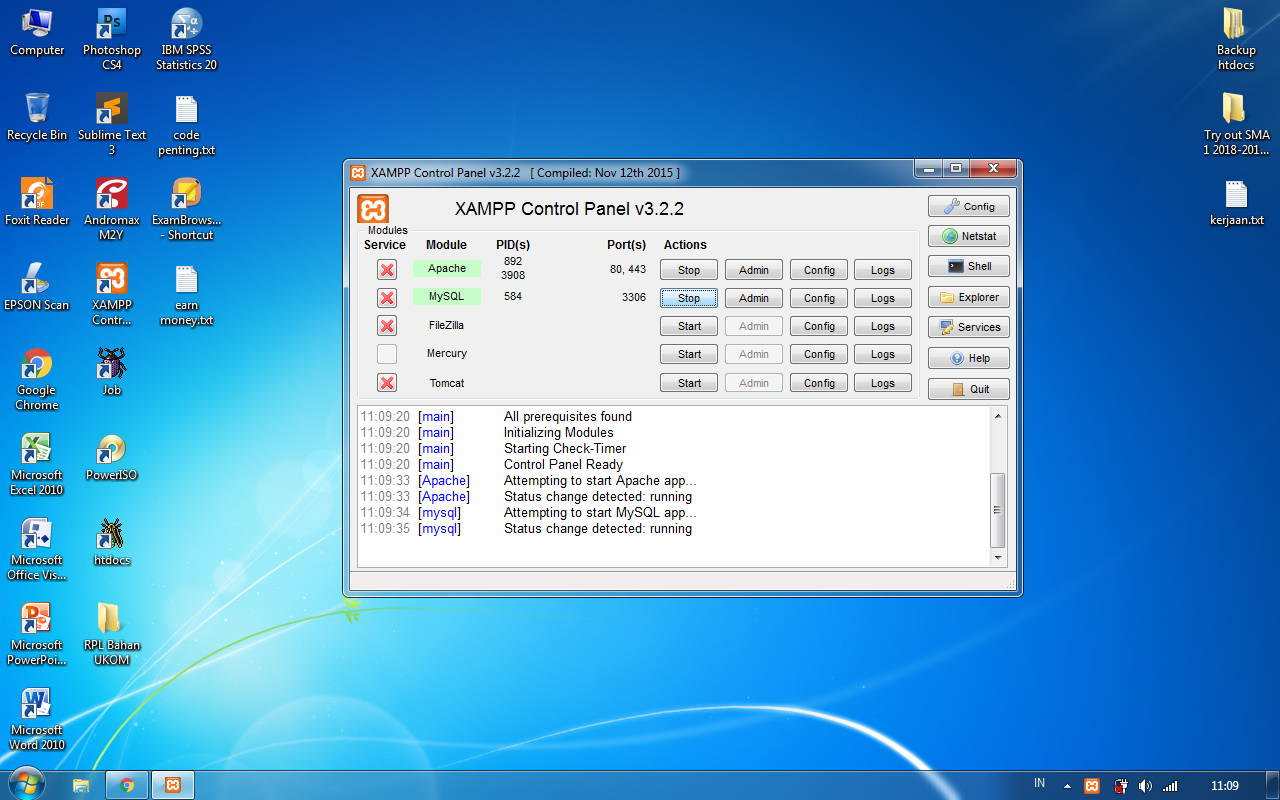Enable the Mercury service checkbox
The height and width of the screenshot is (800, 1280).
(386, 353)
